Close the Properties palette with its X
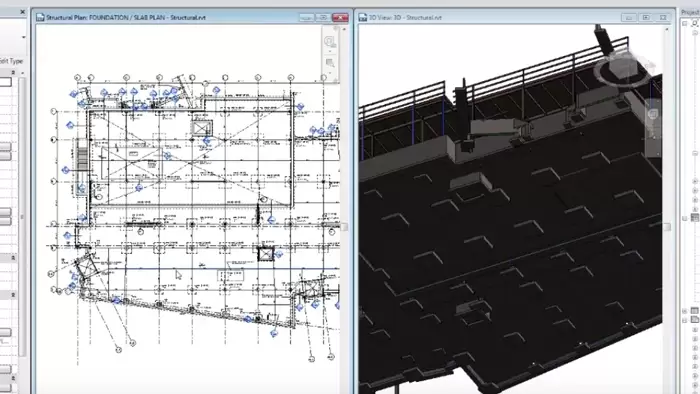The width and height of the screenshot is (700, 394). pyautogui.click(x=22, y=12)
